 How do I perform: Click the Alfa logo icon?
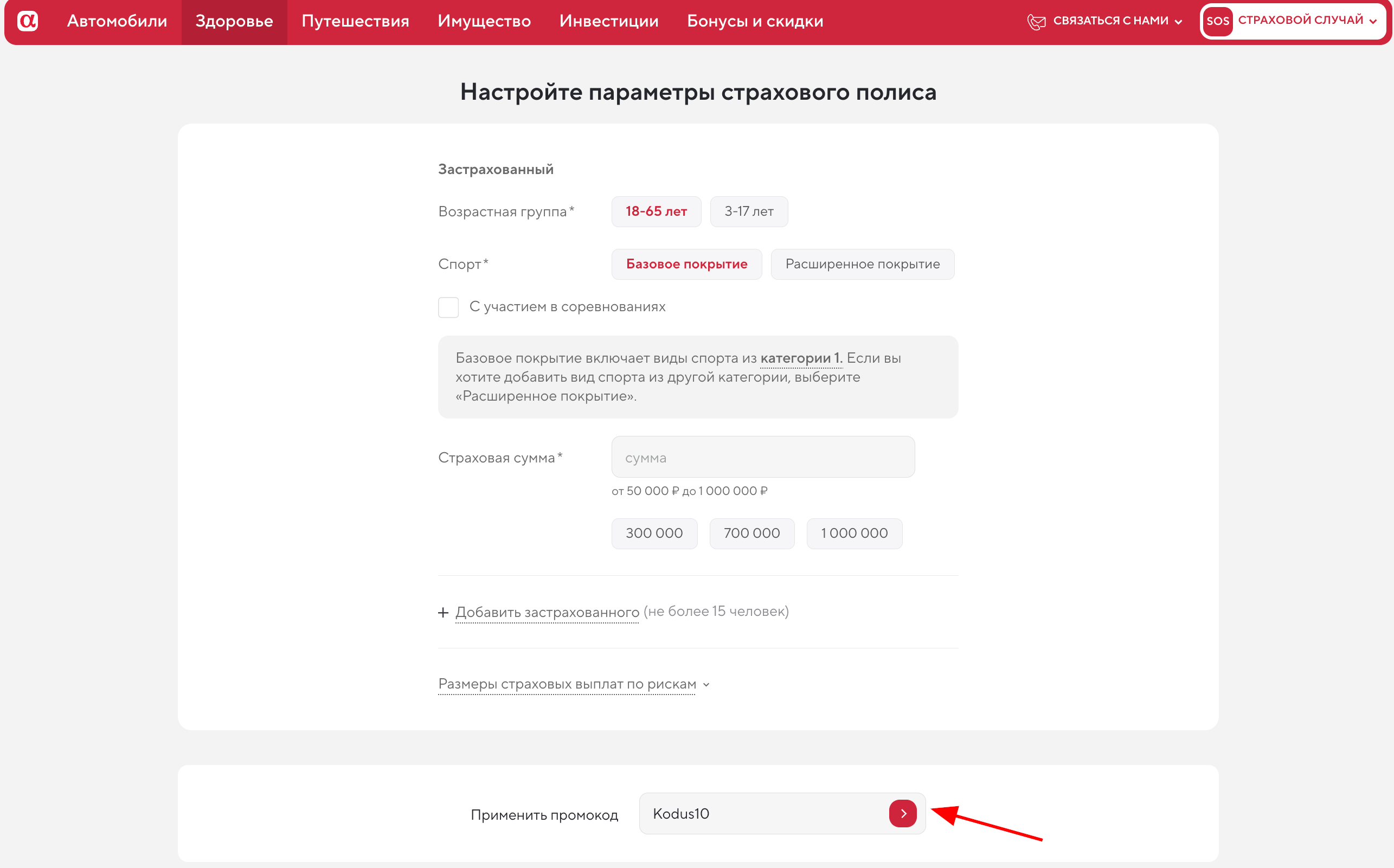pos(28,21)
